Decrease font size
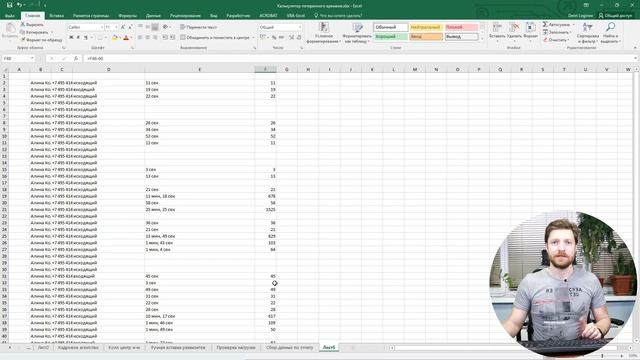640x360 pixels. (130, 27)
